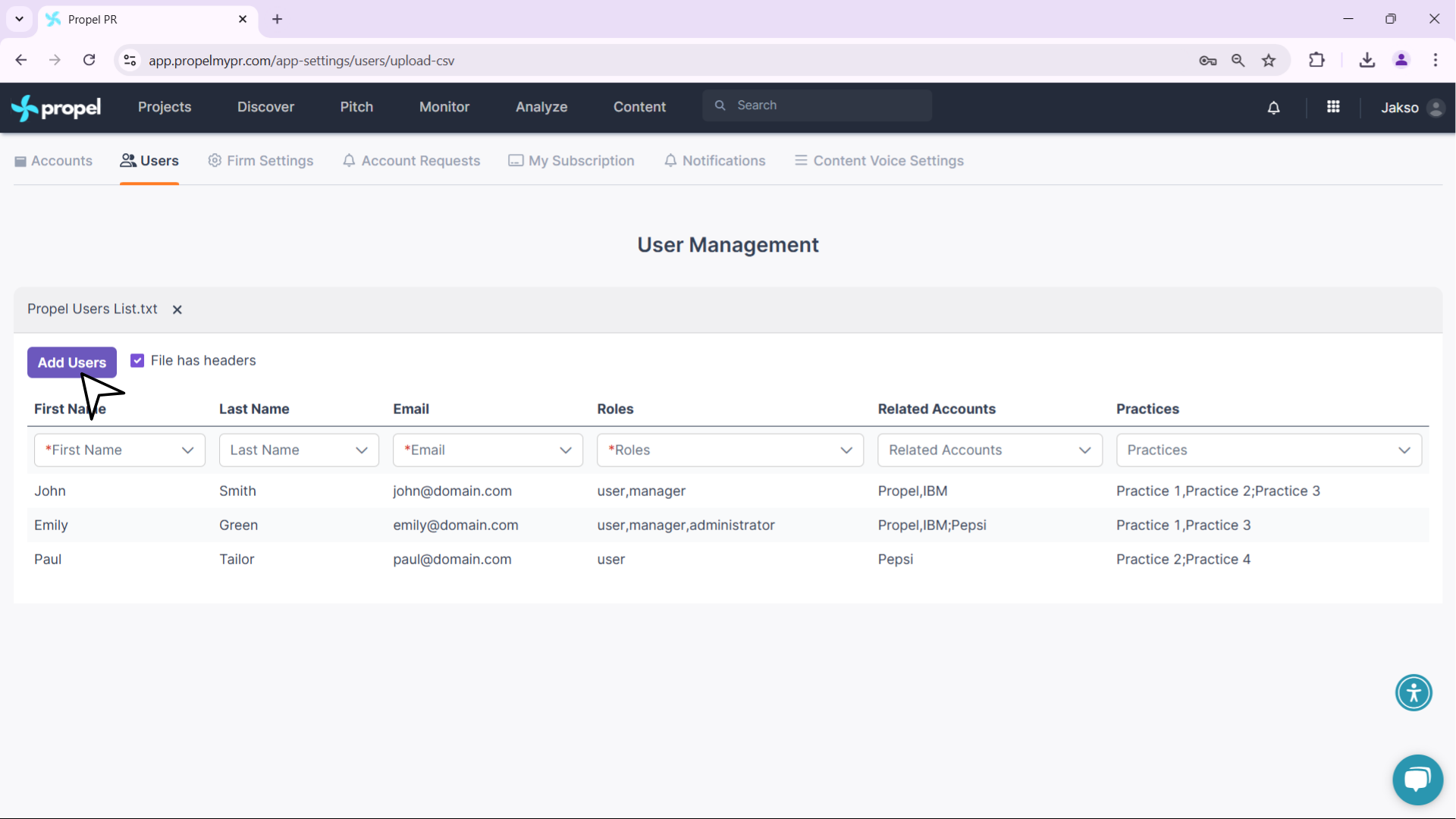Viewport: 1456px width, 819px height.
Task: Click the Propel,IBM;Pepsi accounts cell
Action: coord(932,526)
